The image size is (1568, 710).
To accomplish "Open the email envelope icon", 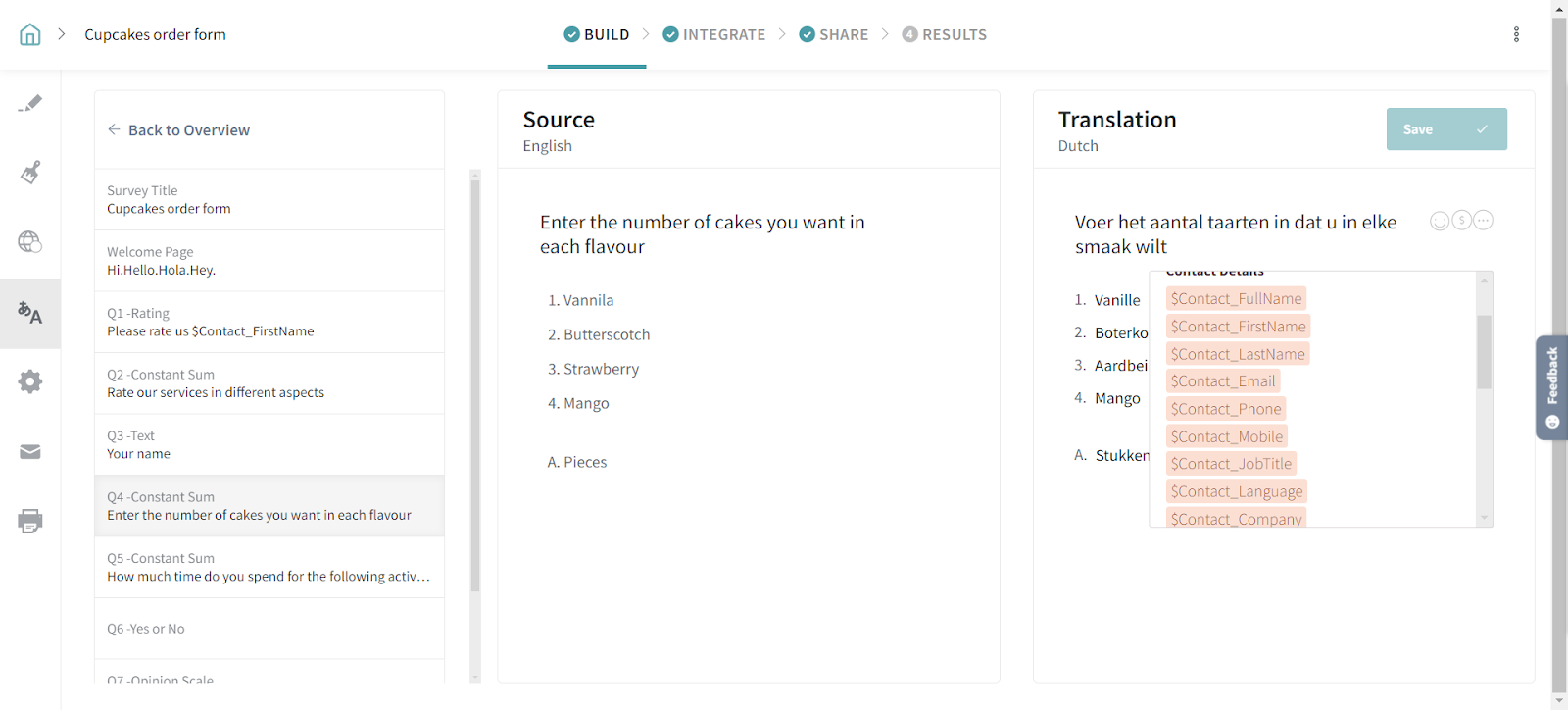I will [x=30, y=451].
